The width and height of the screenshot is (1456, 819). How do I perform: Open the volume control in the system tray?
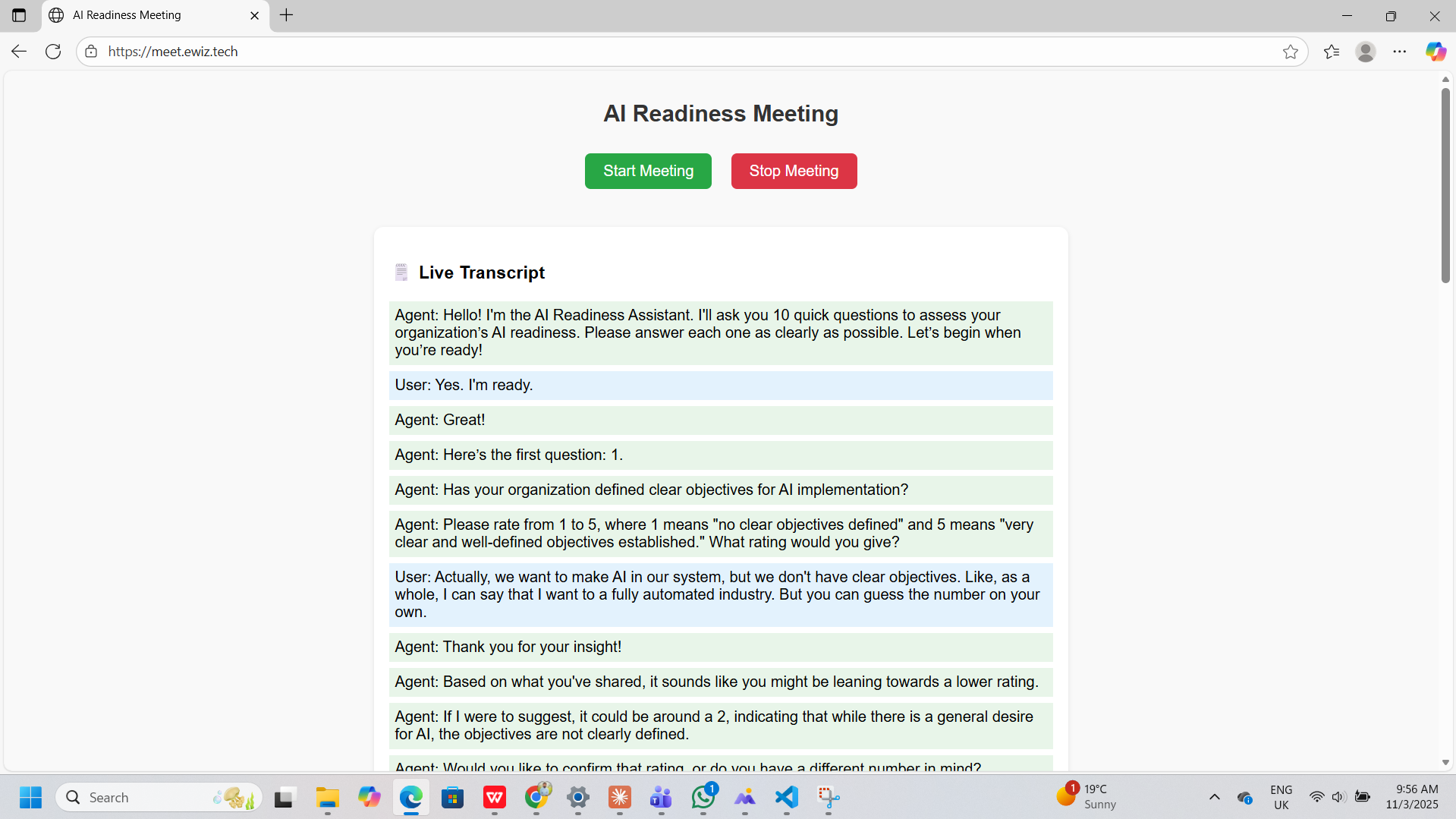pos(1338,797)
